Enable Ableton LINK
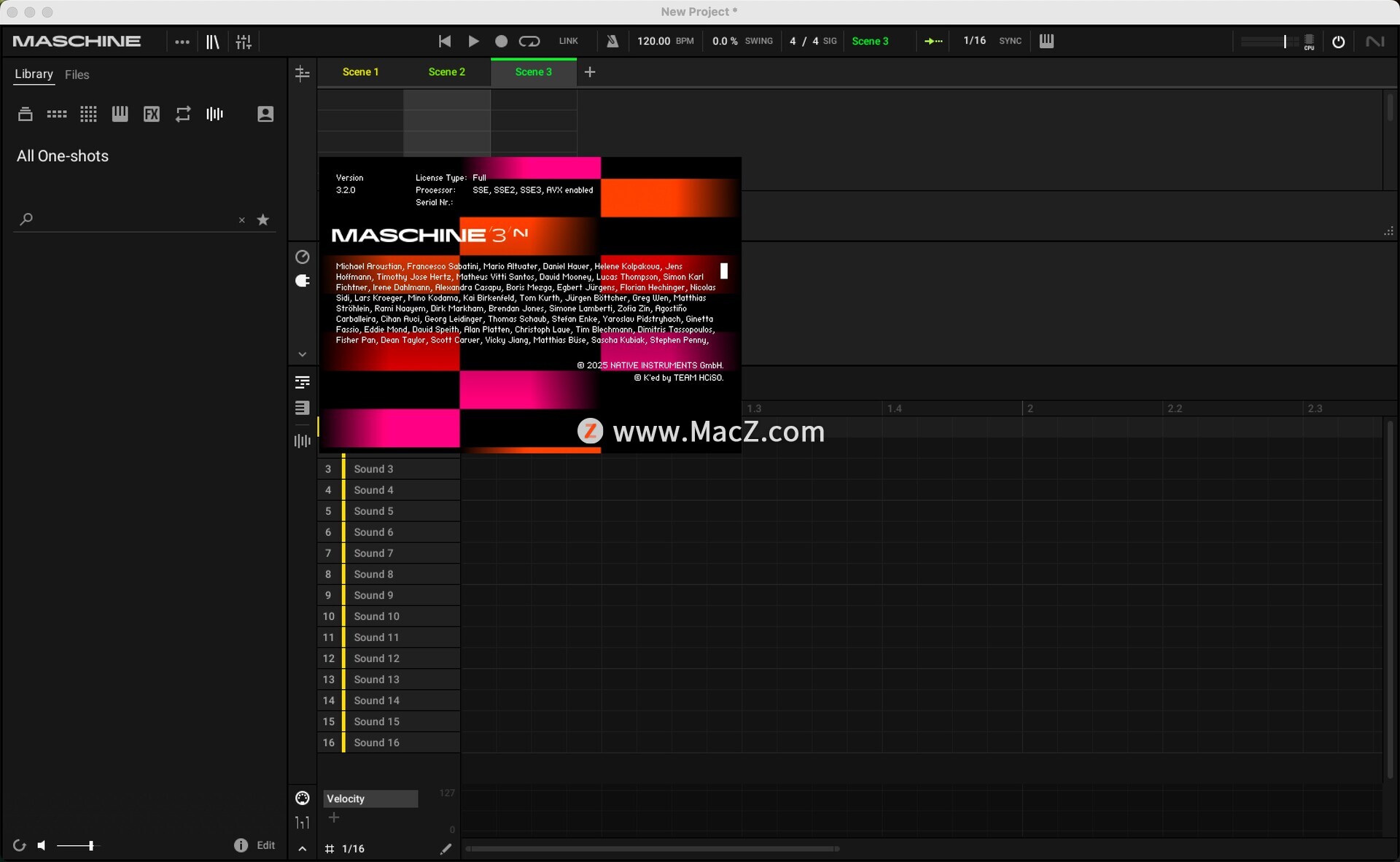The height and width of the screenshot is (862, 1400). (x=568, y=42)
